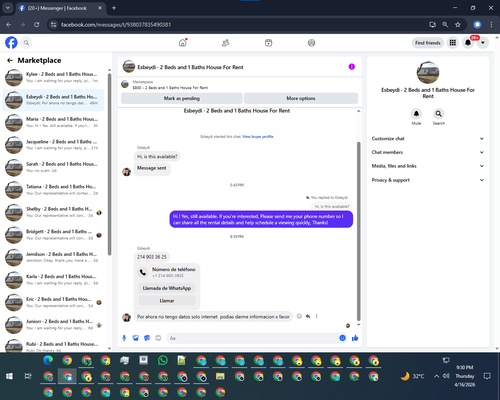The image size is (500, 400).
Task: Open the Windows Start menu
Action: coord(9,376)
